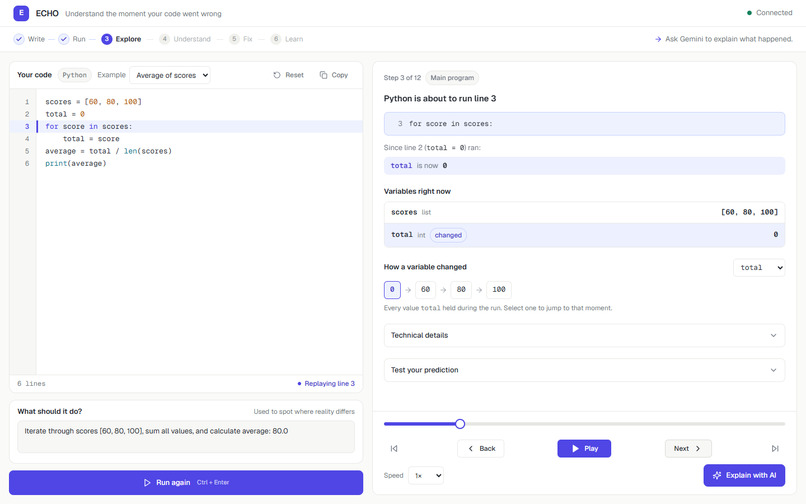Viewport: 806px width, 504px height.
Task: Click the play triangle in Run again
Action: coord(147,482)
